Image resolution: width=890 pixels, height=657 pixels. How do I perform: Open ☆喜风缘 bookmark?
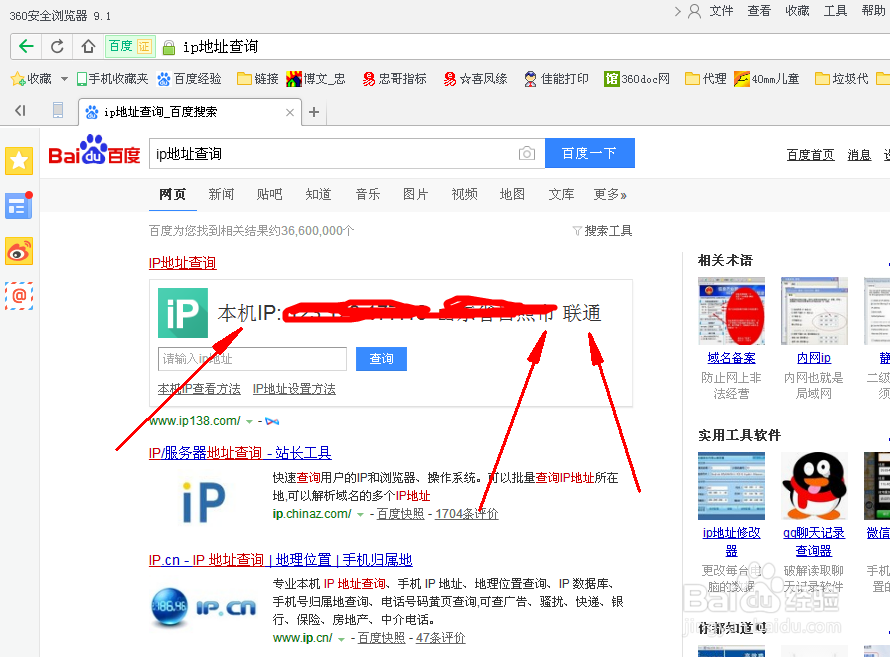(x=475, y=79)
